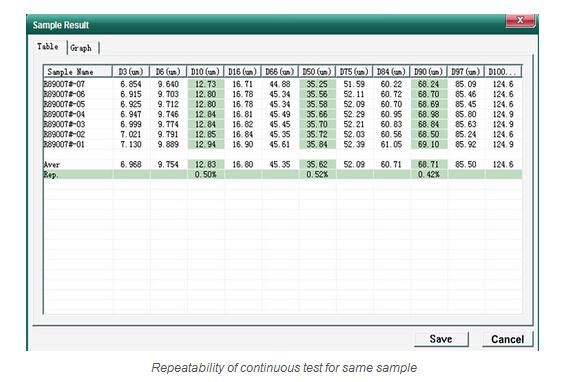Image resolution: width=570 pixels, height=382 pixels.
Task: Click the highlighted D50 value 35.25
Action: (317, 84)
